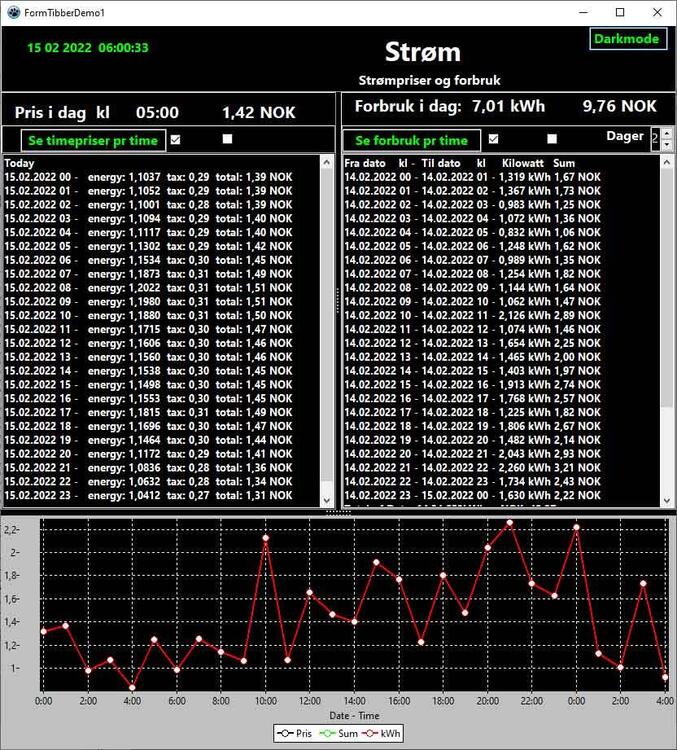The width and height of the screenshot is (677, 750).
Task: Click the FormTibberDemo1 app icon in title bar
Action: 12,12
